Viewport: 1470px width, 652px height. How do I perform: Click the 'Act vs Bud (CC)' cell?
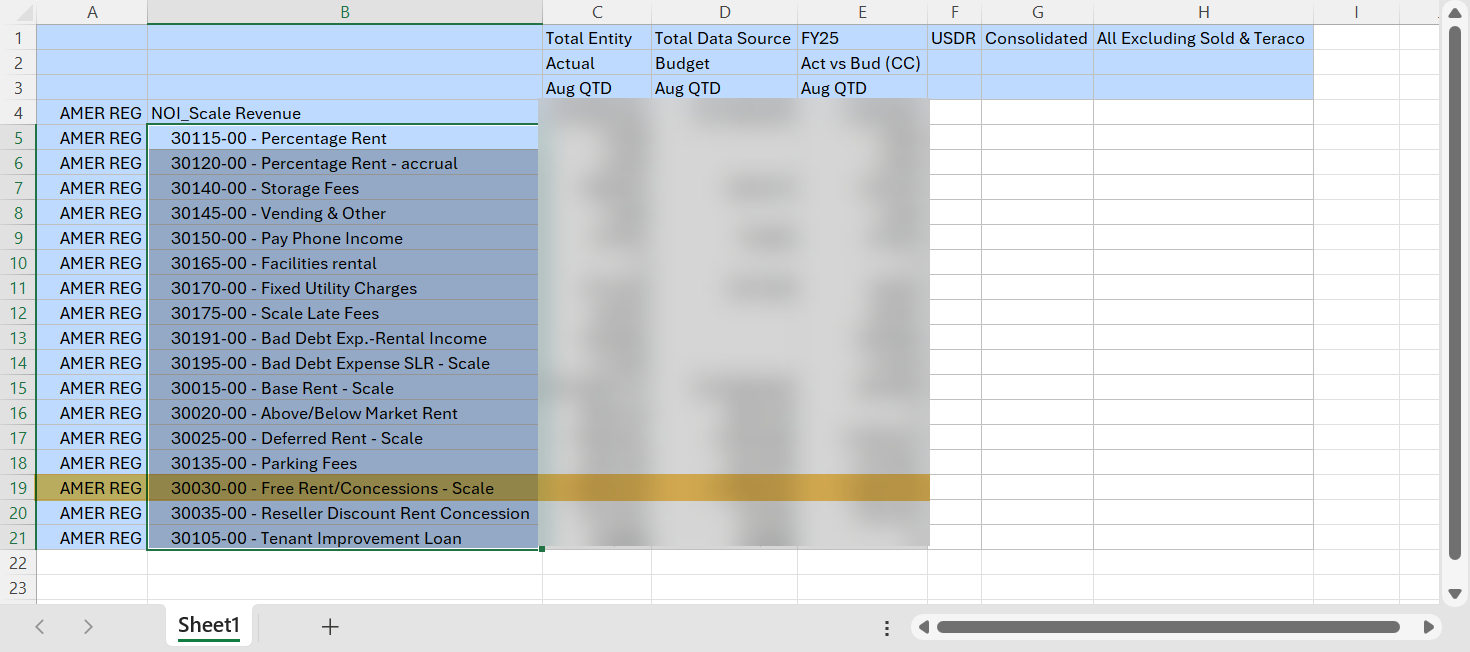(x=862, y=63)
